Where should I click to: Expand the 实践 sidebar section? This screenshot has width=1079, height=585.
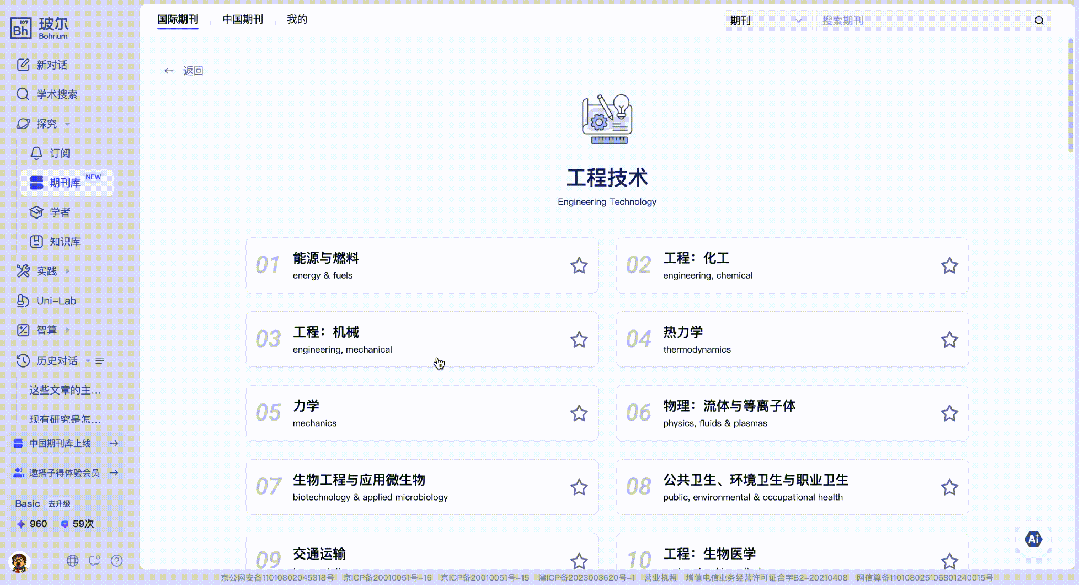[x=67, y=271]
